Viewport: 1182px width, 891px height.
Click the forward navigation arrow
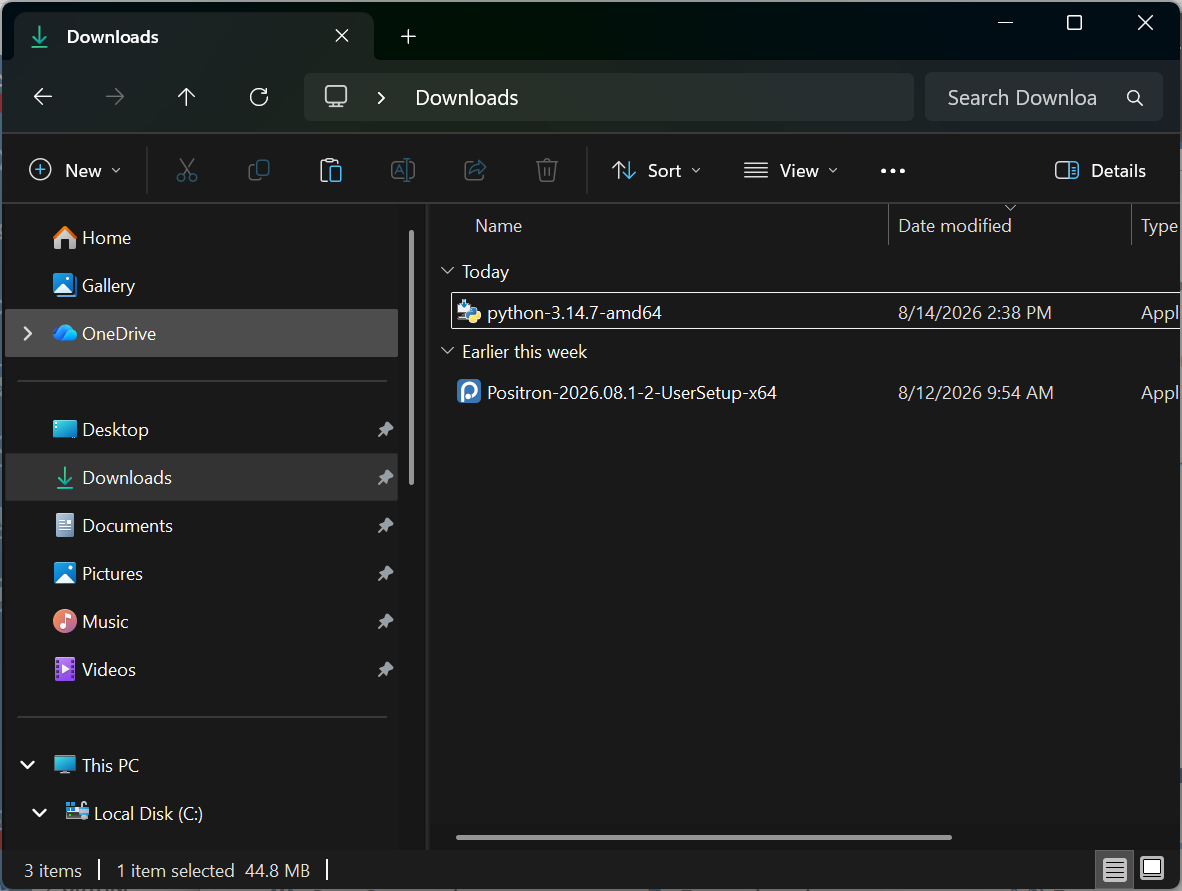point(115,96)
